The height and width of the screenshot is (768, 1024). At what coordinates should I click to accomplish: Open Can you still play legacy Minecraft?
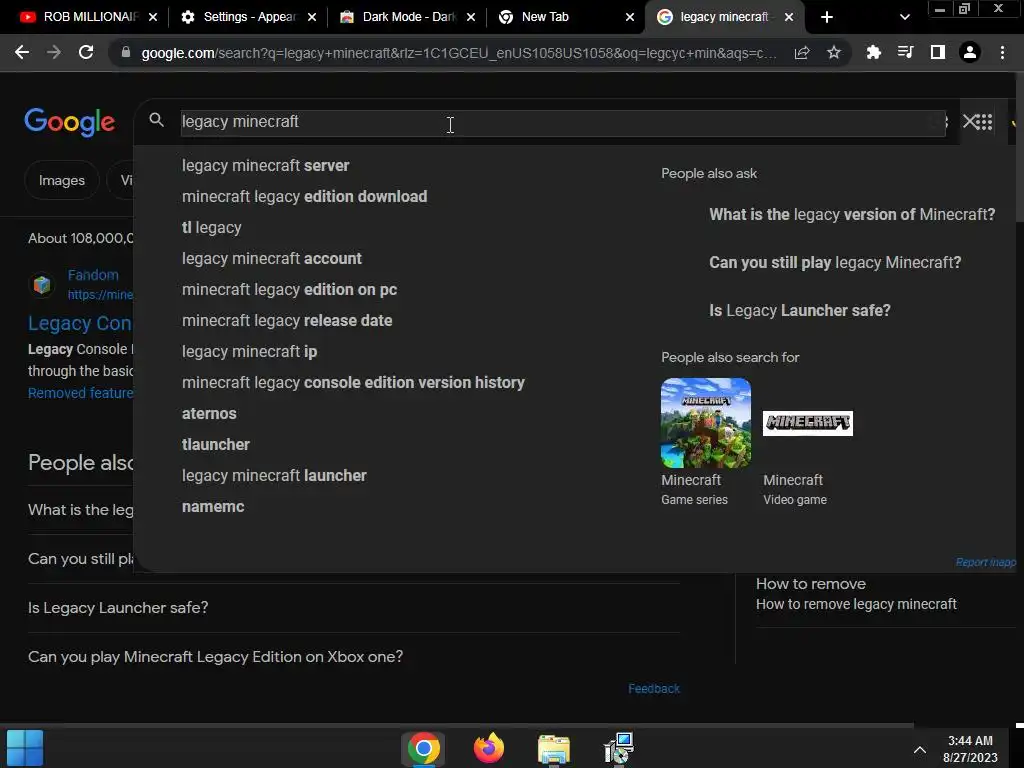(x=835, y=263)
